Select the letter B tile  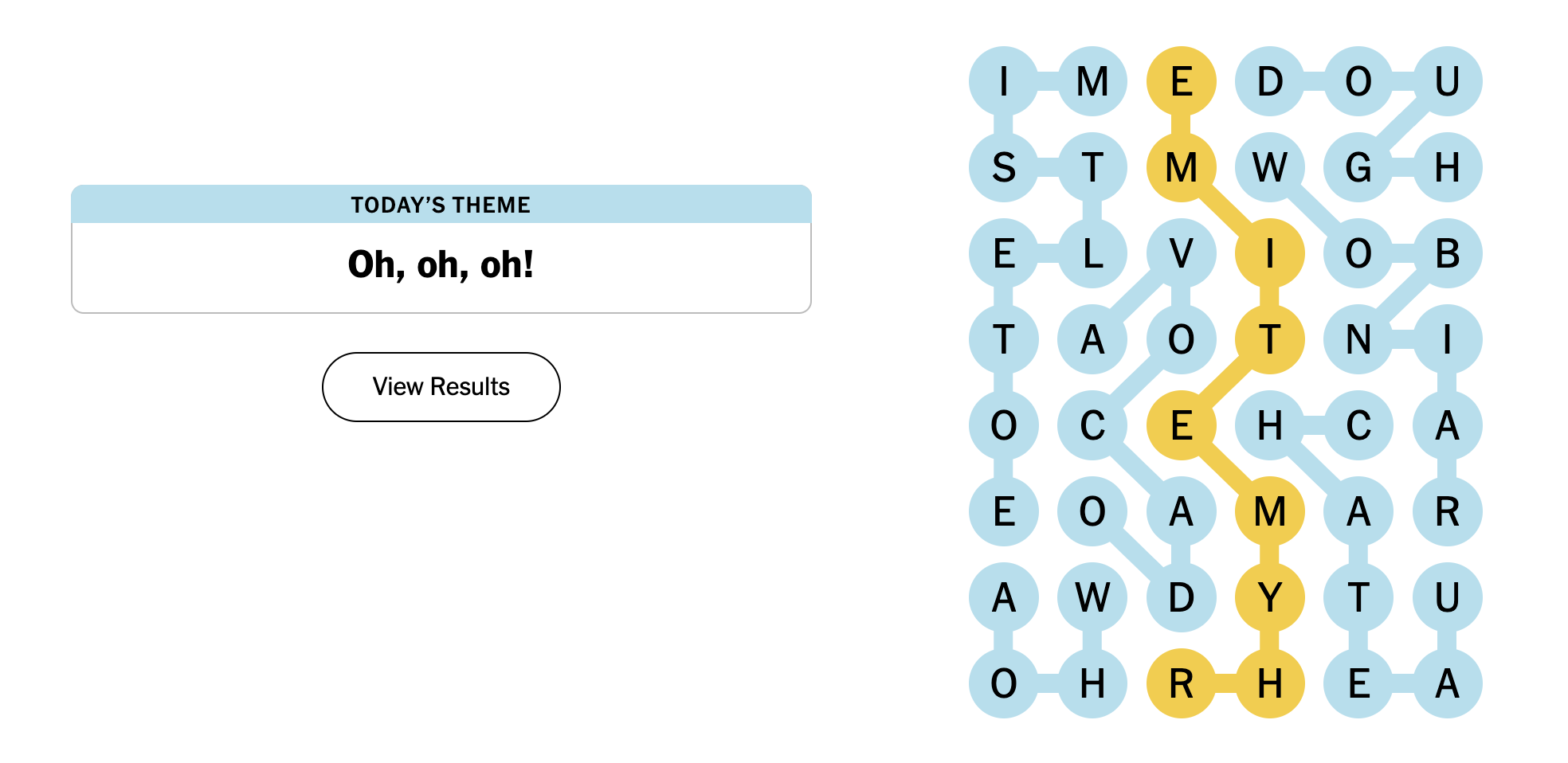pyautogui.click(x=1447, y=254)
